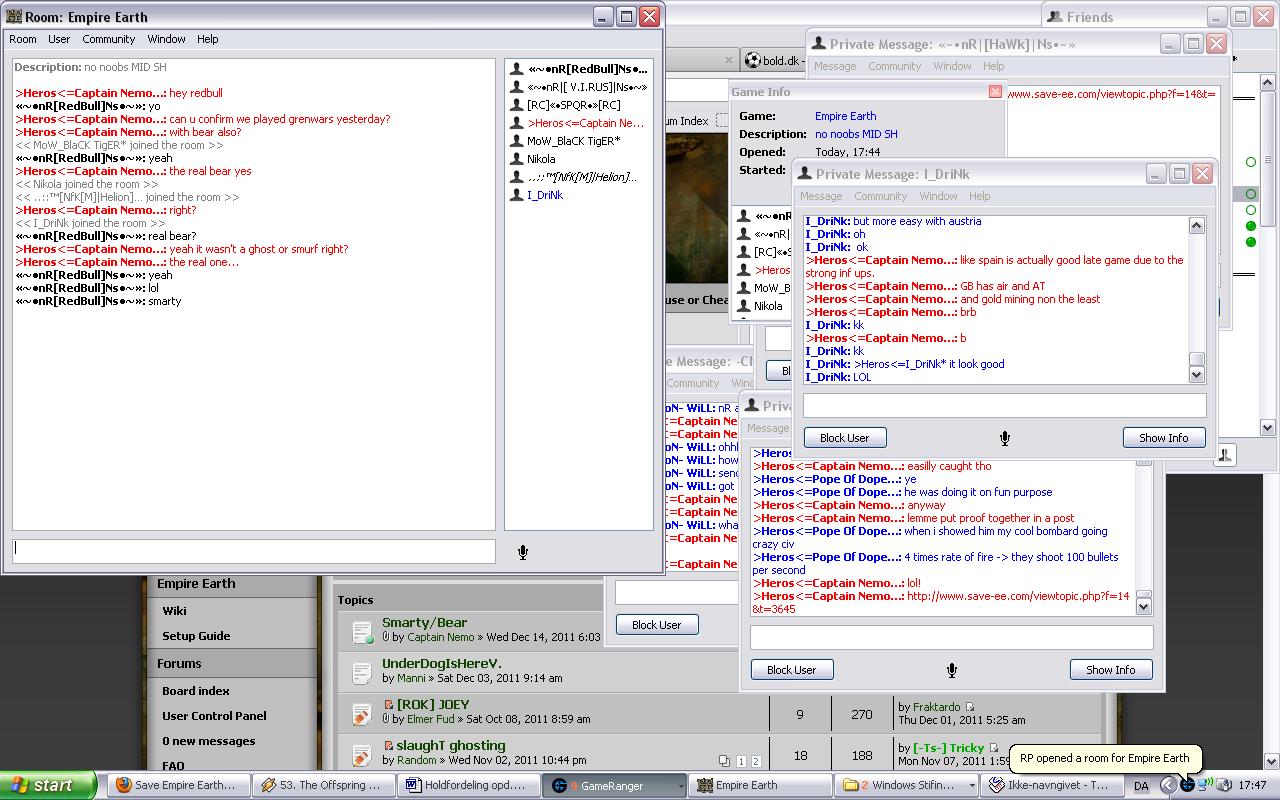Viewport: 1280px width, 800px height.
Task: Toggle the microphone in Empire Earth room
Action: click(522, 552)
